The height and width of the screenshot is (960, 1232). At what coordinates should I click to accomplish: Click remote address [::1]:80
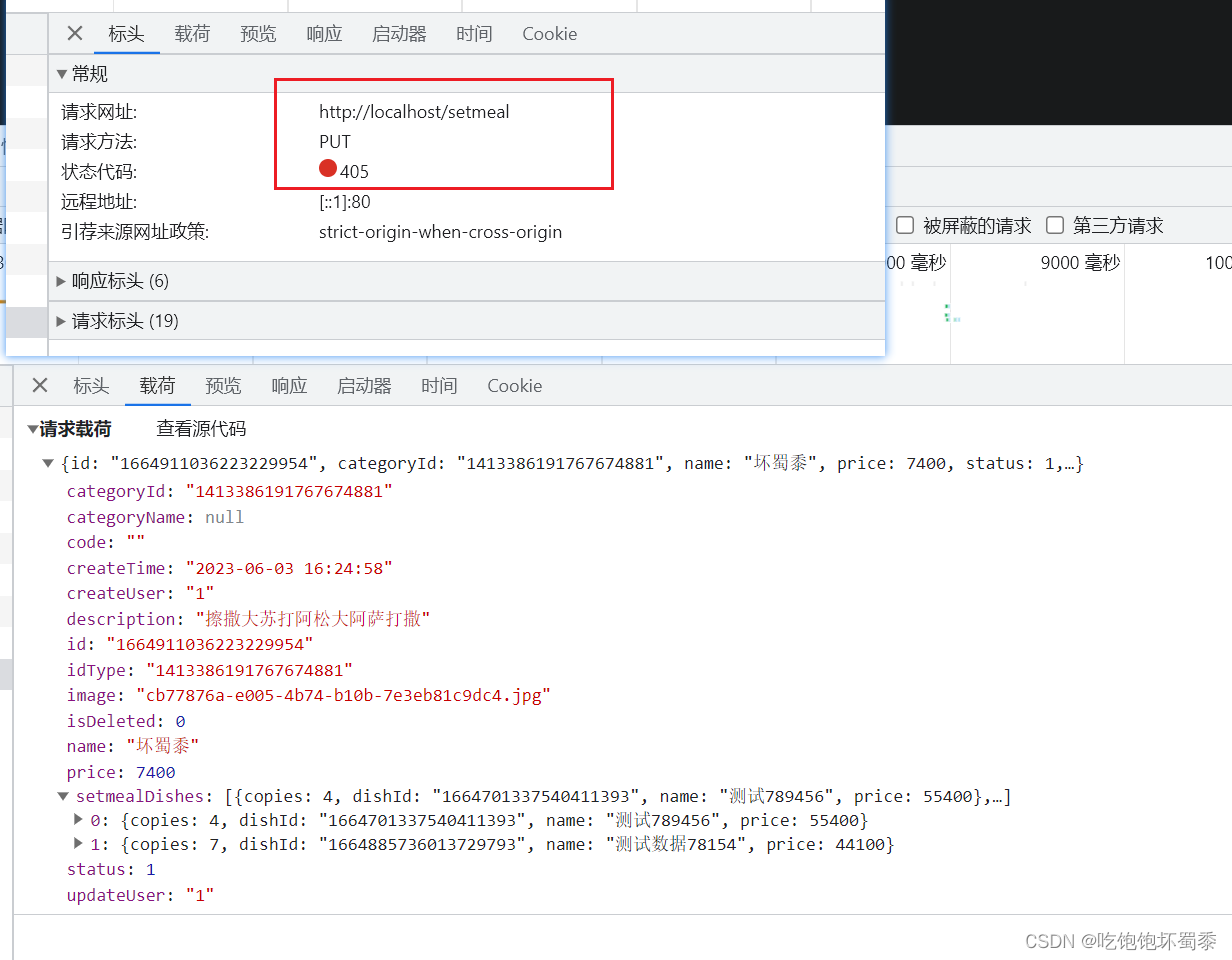(345, 202)
